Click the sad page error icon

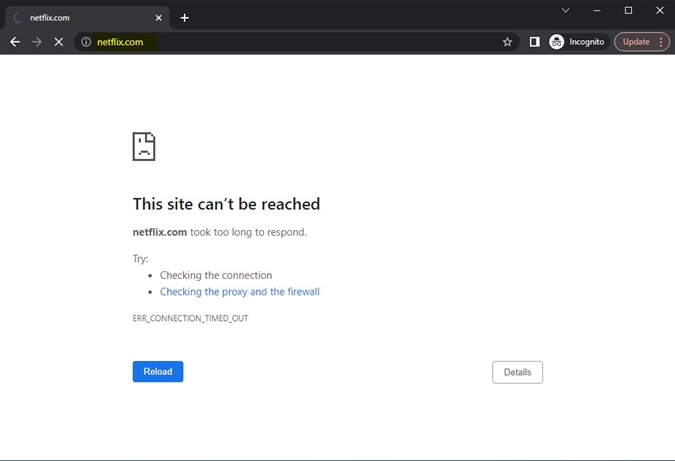(144, 147)
